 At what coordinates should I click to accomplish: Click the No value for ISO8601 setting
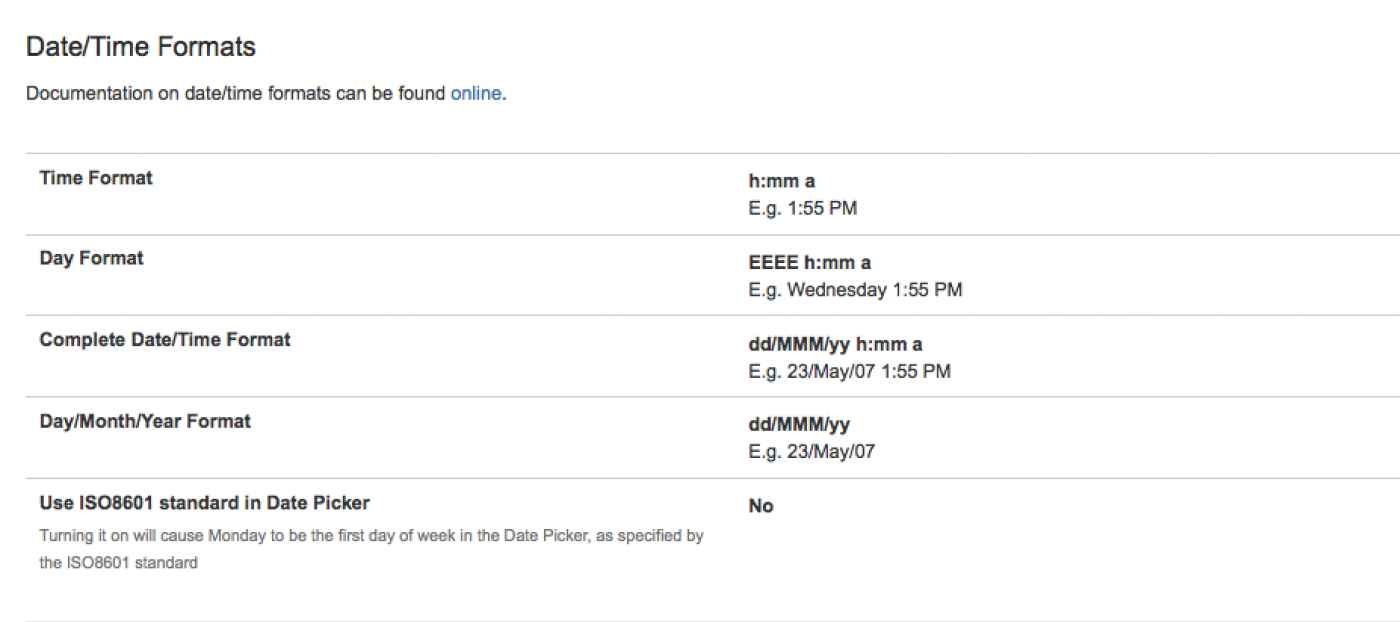point(760,506)
